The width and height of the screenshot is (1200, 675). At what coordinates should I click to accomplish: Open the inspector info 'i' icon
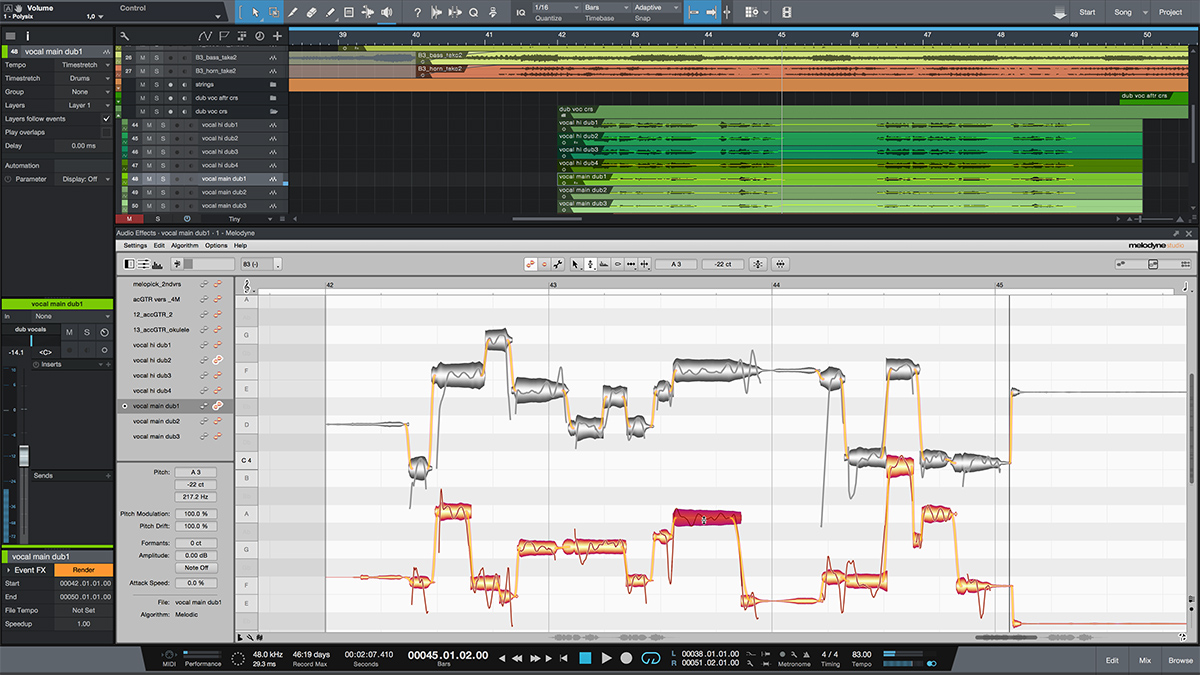pyautogui.click(x=27, y=35)
